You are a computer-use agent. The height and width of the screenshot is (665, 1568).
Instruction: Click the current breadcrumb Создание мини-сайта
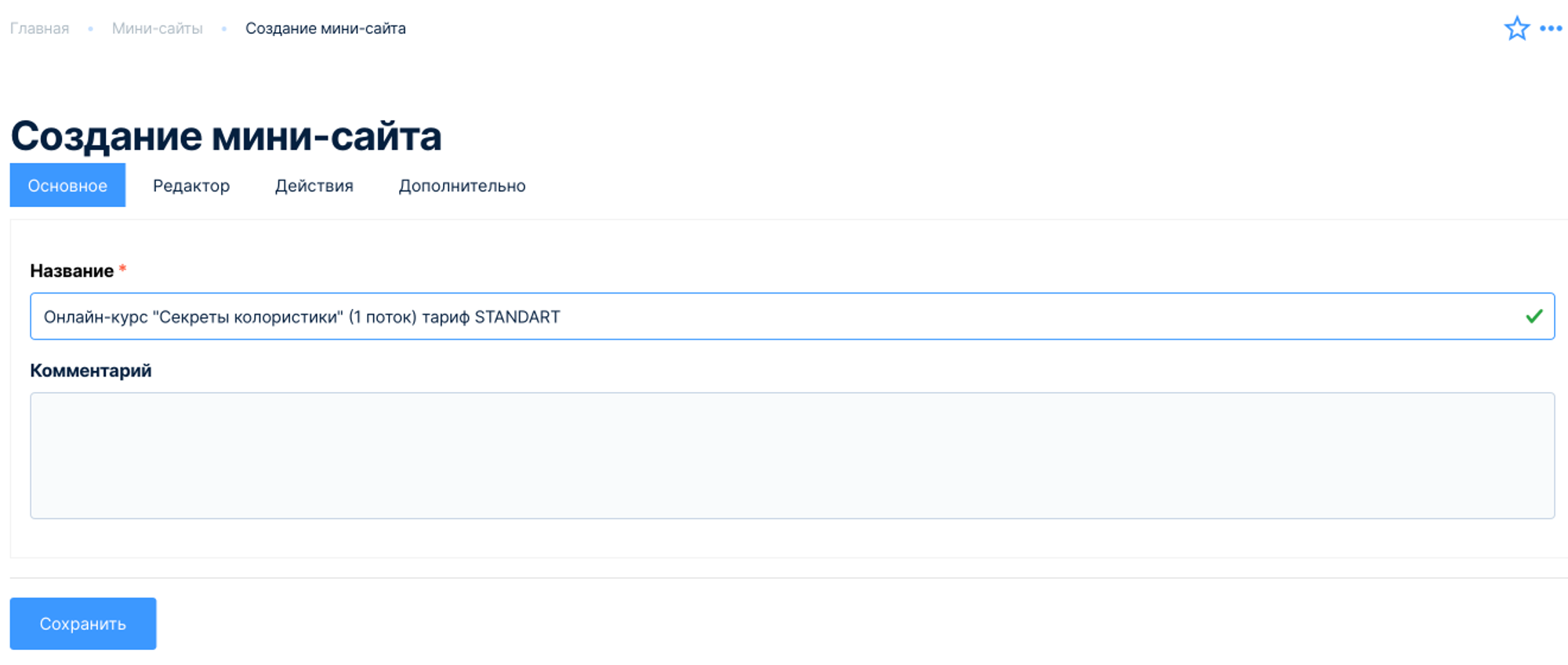(x=325, y=29)
